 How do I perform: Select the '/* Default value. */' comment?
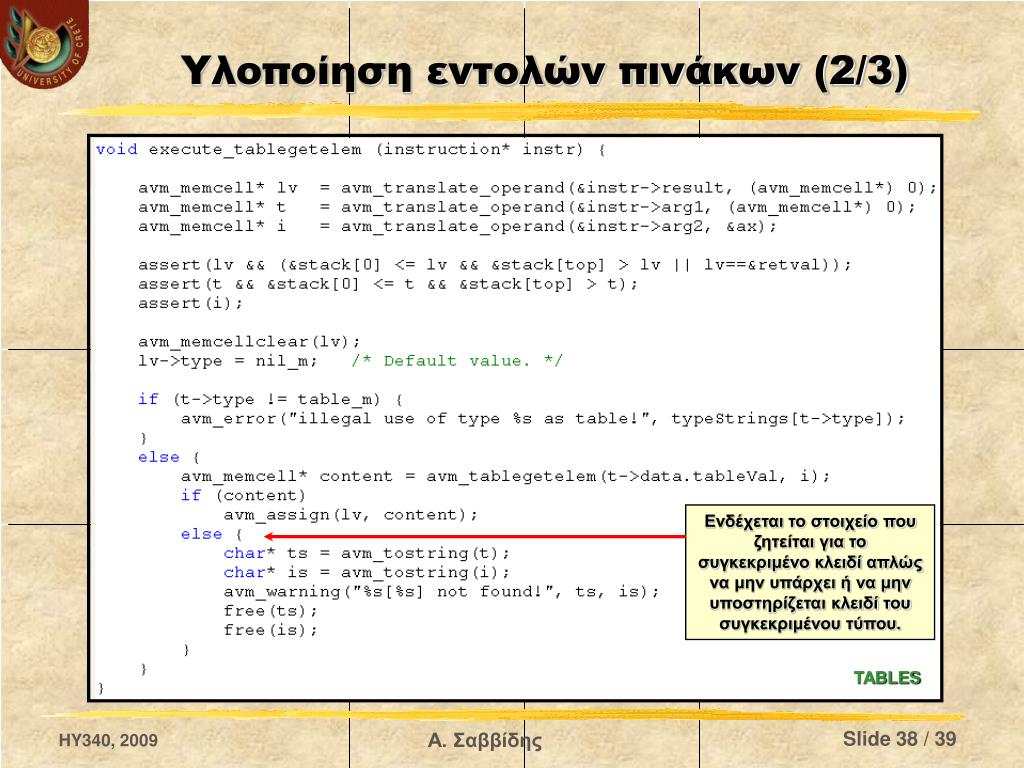click(x=456, y=361)
